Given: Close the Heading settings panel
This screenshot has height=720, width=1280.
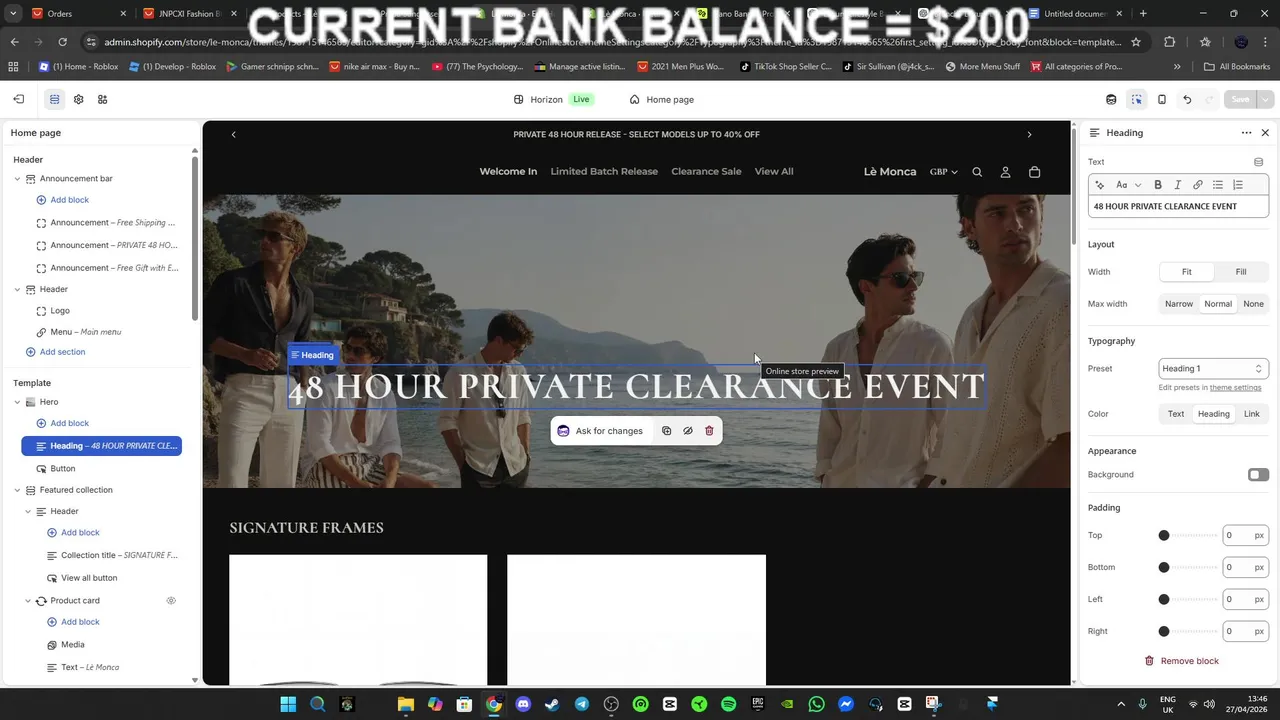Looking at the screenshot, I should 1265,133.
